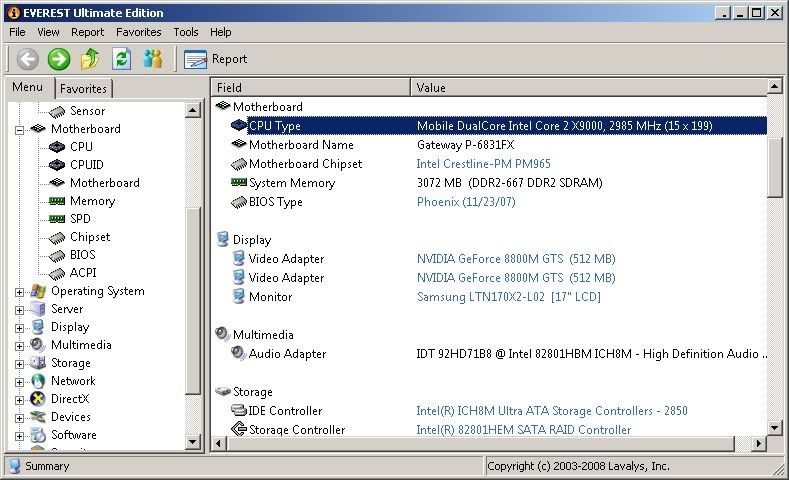Open Intel 82801HEM SATA RAID Controller link
The width and height of the screenshot is (789, 480).
523,430
